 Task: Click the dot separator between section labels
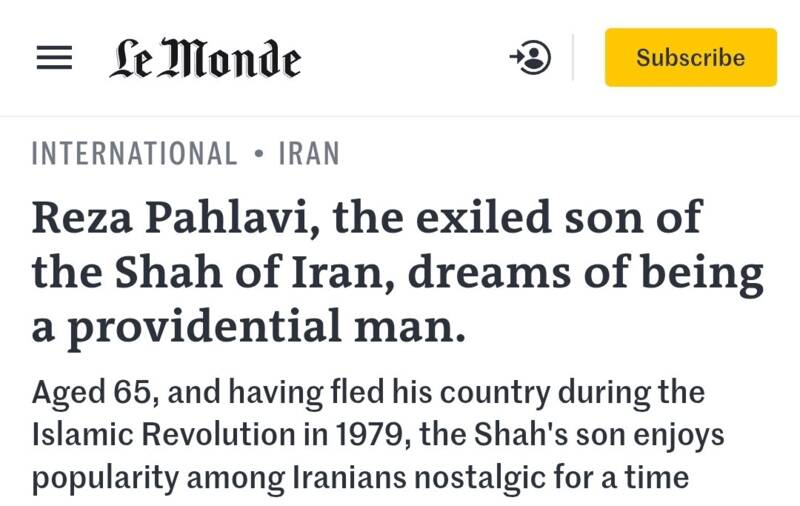tap(259, 155)
